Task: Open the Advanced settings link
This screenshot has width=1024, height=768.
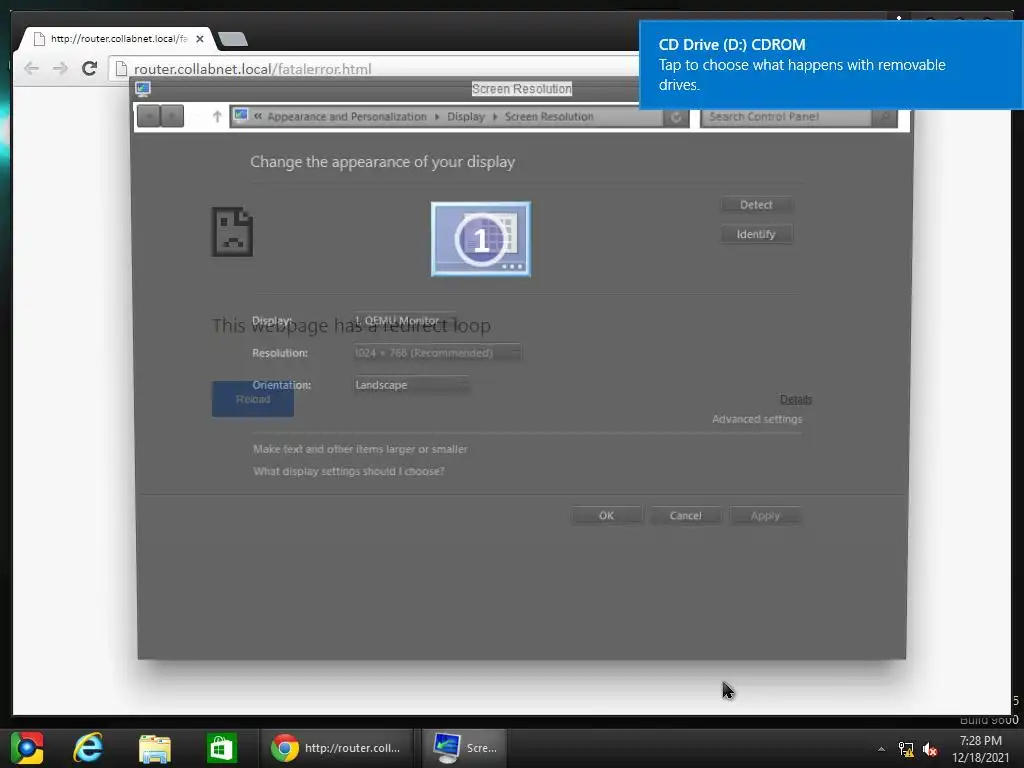Action: tap(757, 419)
